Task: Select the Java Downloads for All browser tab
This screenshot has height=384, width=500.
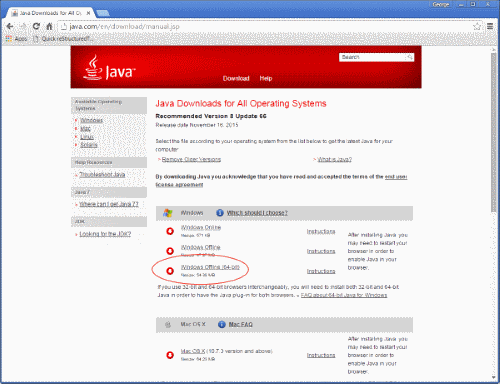Action: pos(50,13)
